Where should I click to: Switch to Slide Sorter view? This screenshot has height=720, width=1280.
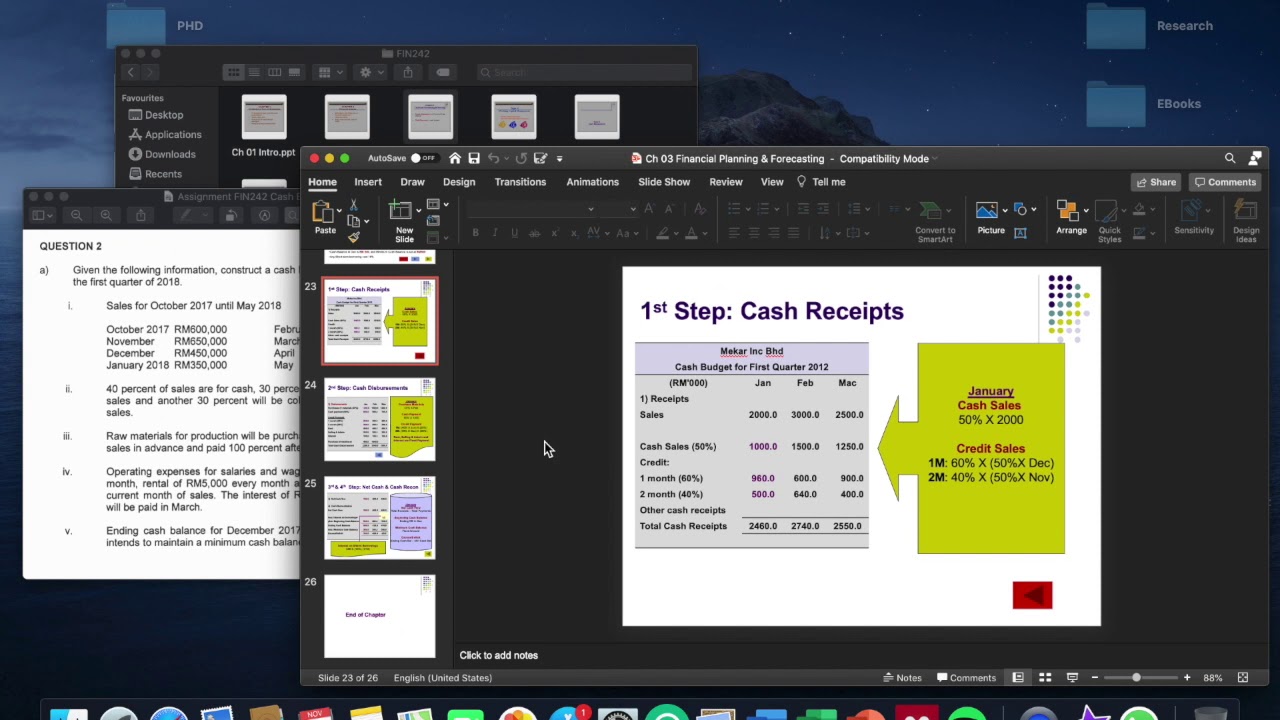pyautogui.click(x=1045, y=678)
